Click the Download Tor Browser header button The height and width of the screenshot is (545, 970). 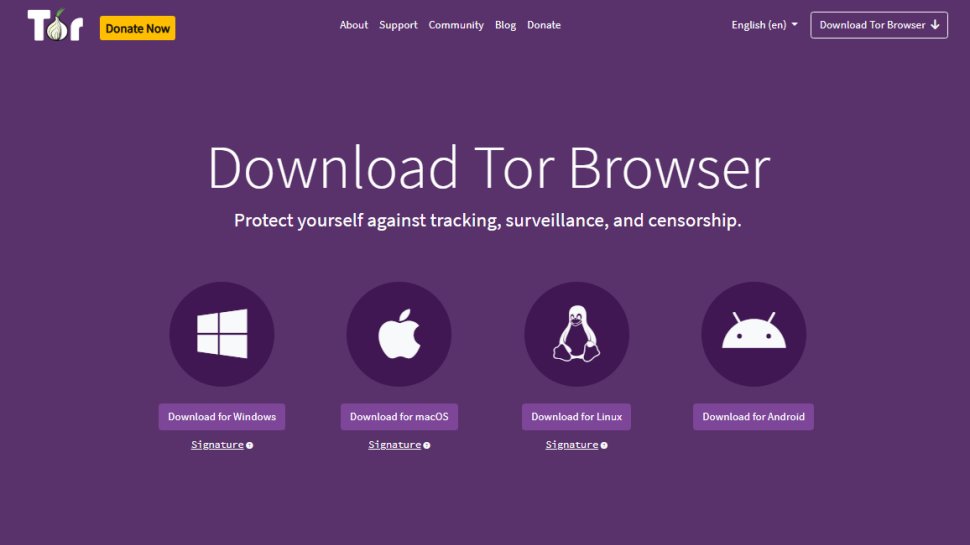click(x=879, y=25)
